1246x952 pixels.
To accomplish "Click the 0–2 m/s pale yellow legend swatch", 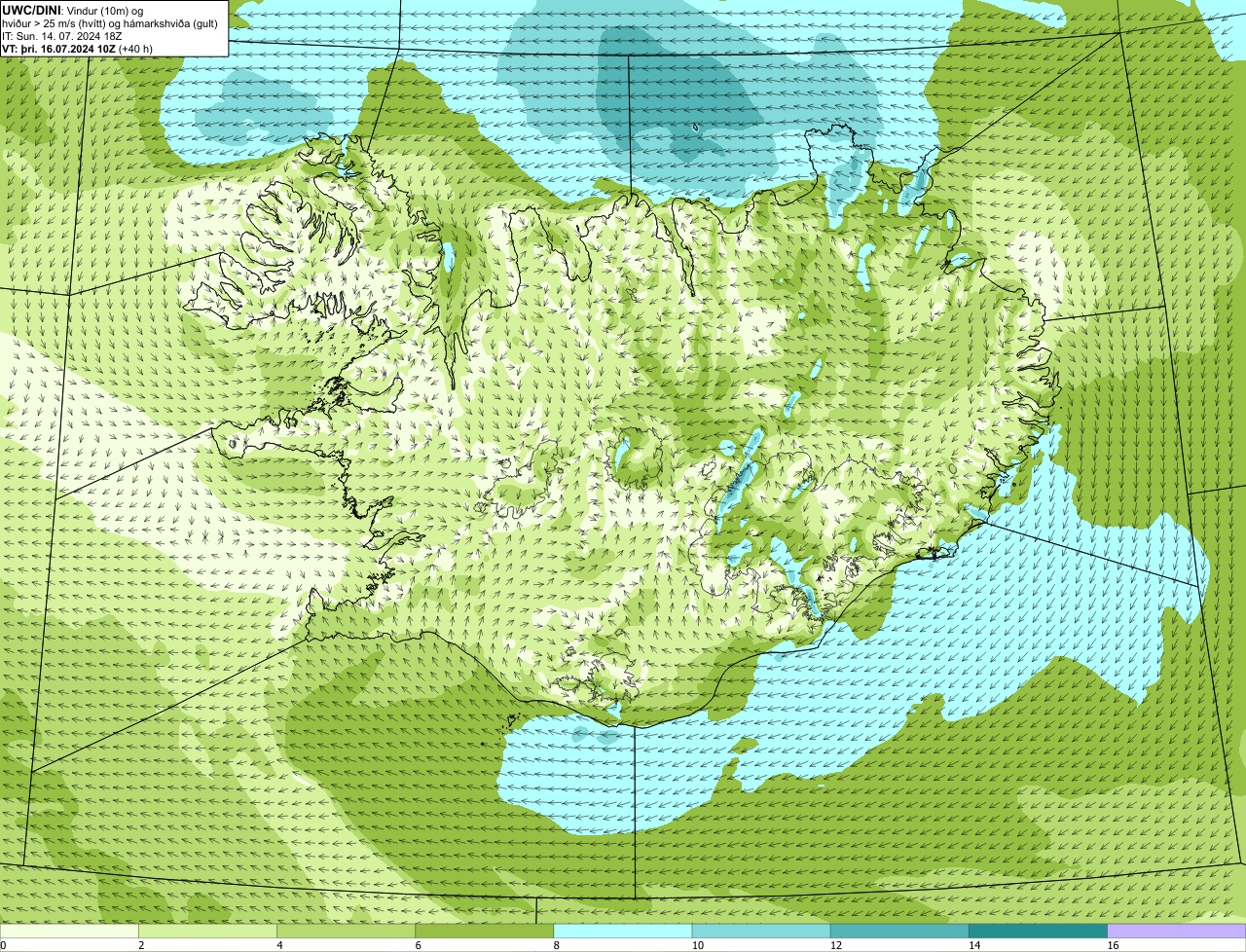I will pos(69,932).
